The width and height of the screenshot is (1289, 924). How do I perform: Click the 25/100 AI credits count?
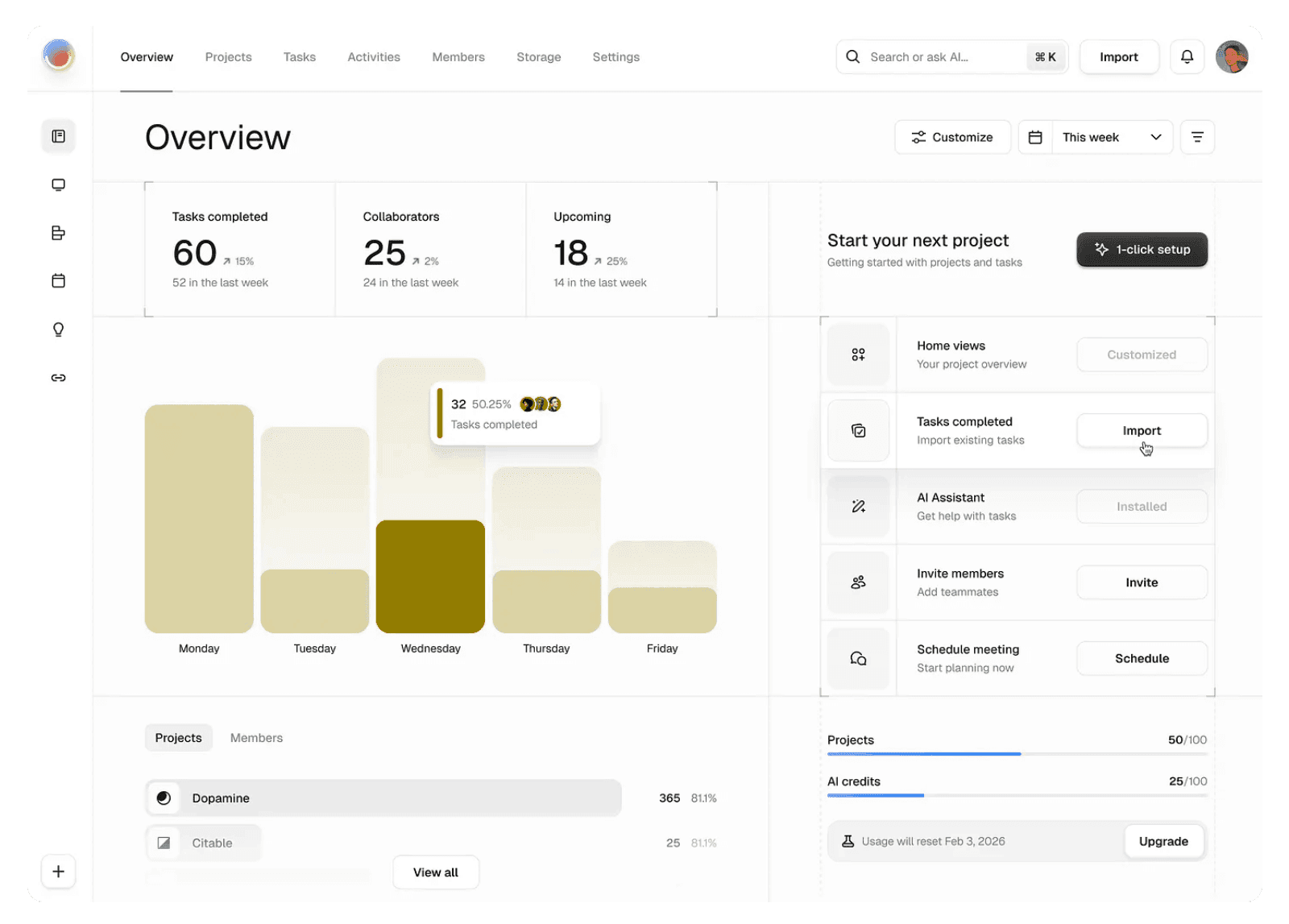1187,781
